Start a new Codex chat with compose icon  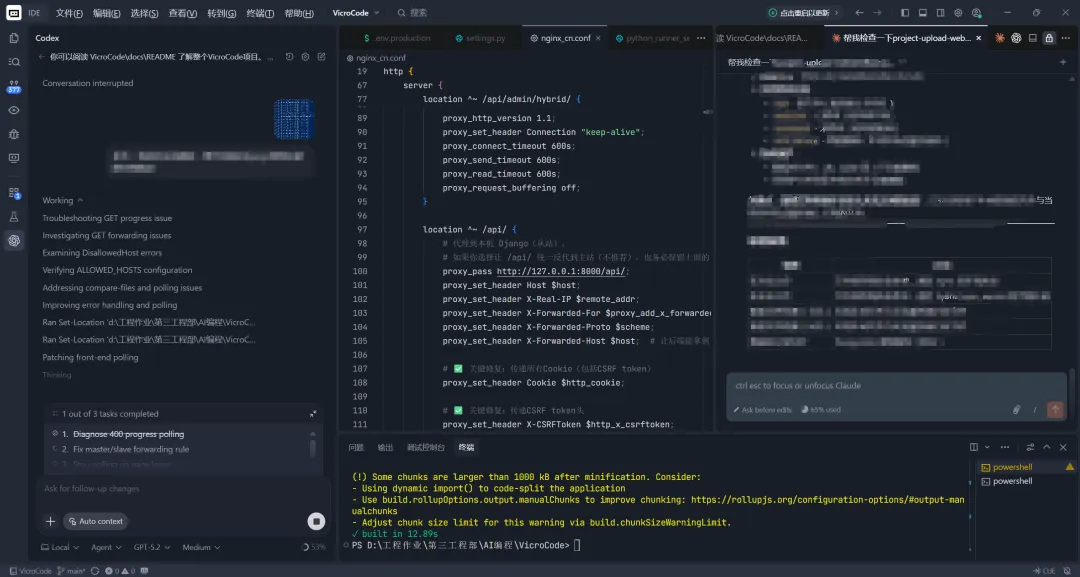pos(322,57)
